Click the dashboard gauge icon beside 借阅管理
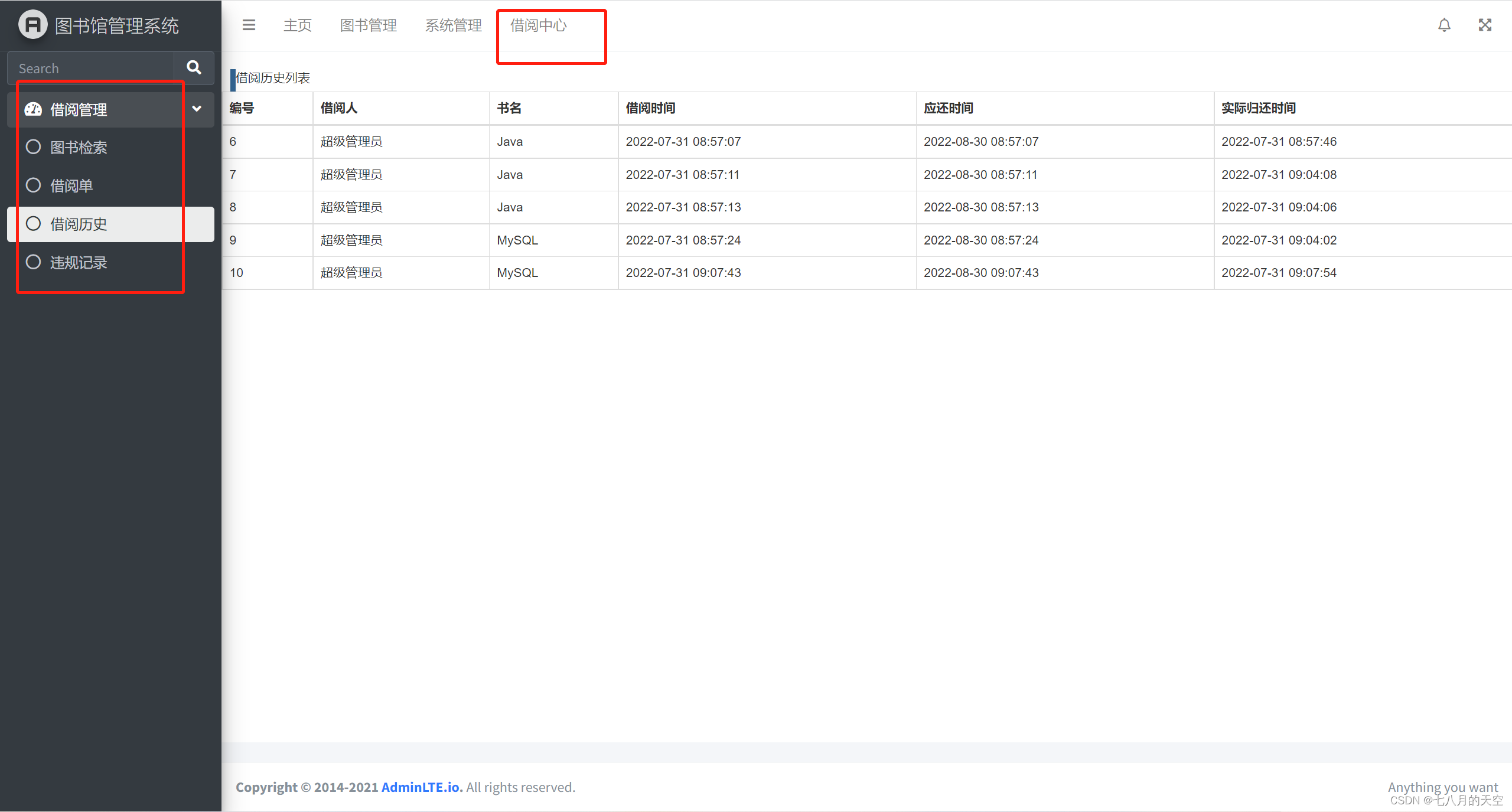Image resolution: width=1512 pixels, height=812 pixels. click(33, 109)
